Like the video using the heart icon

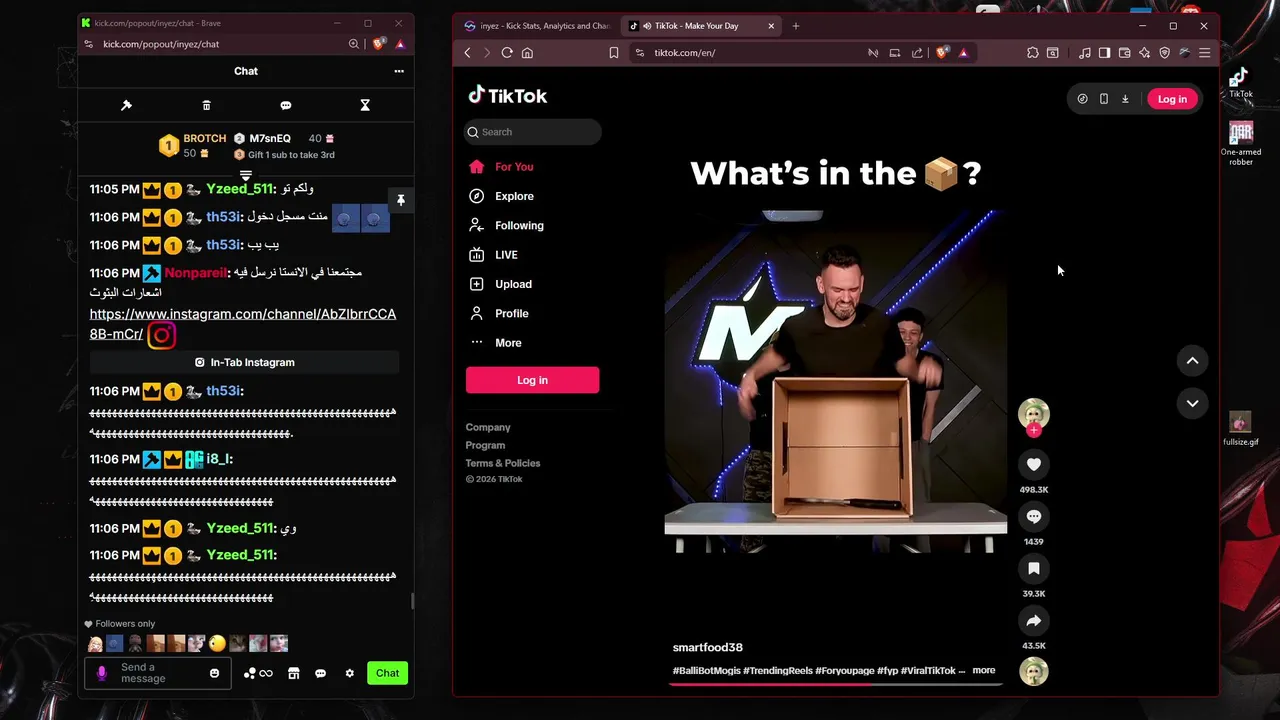[x=1034, y=464]
